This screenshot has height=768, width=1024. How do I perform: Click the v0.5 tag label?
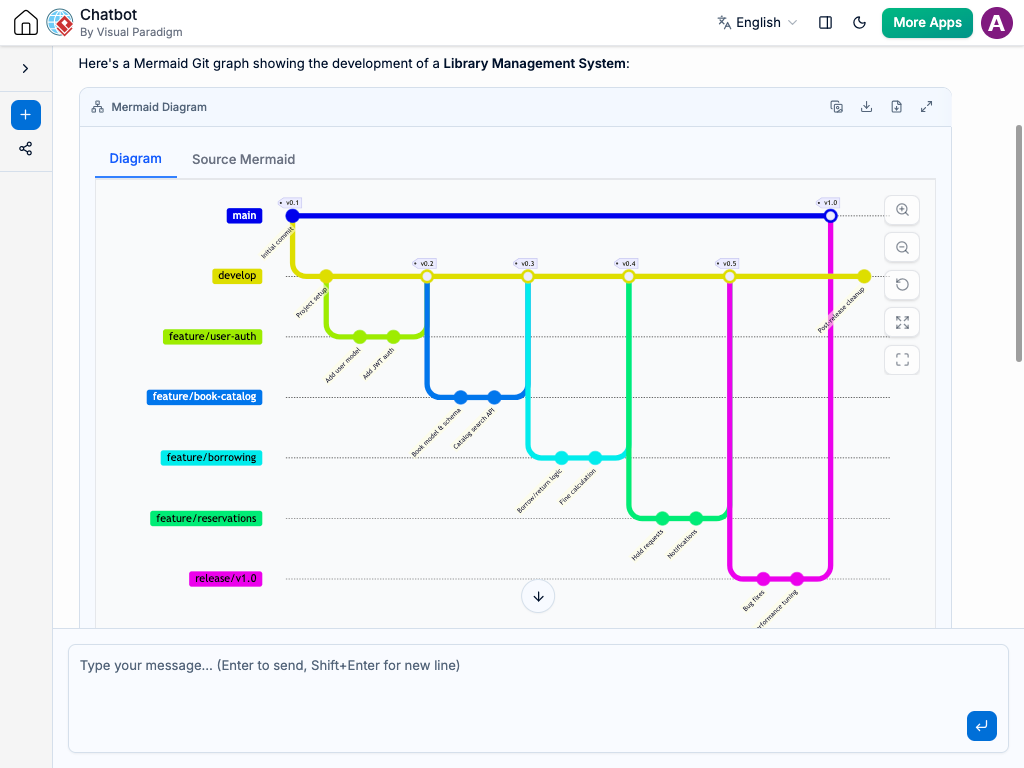(x=728, y=264)
